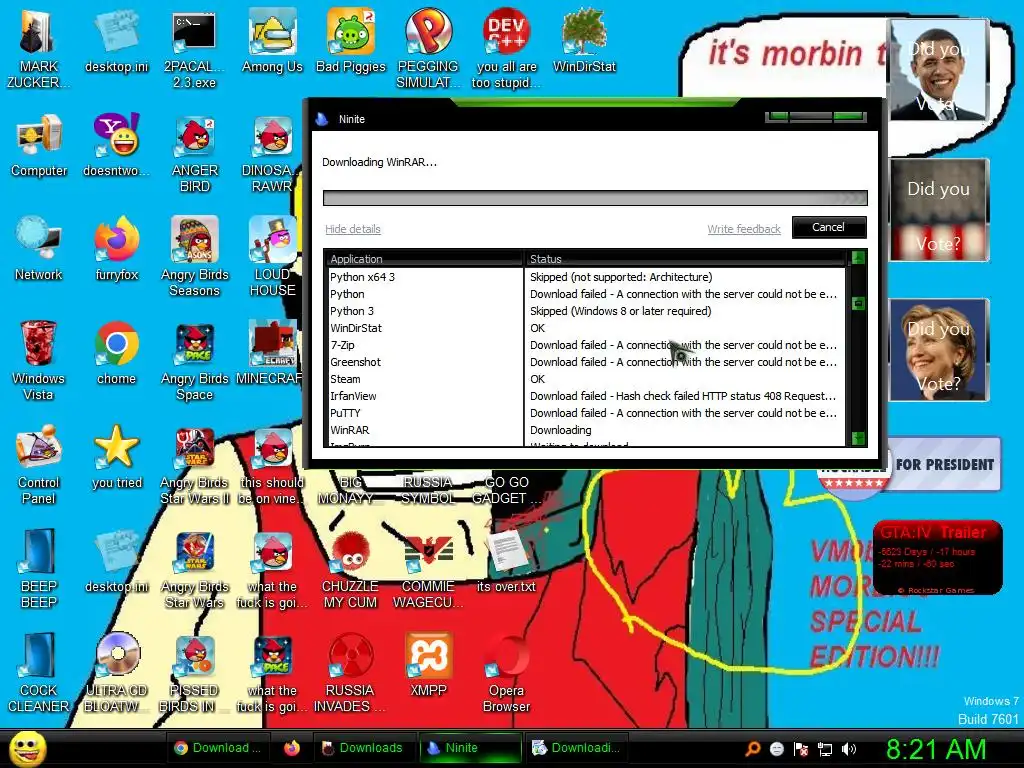Open Angry Birds Space shortcut
1024x768 pixels.
point(195,361)
